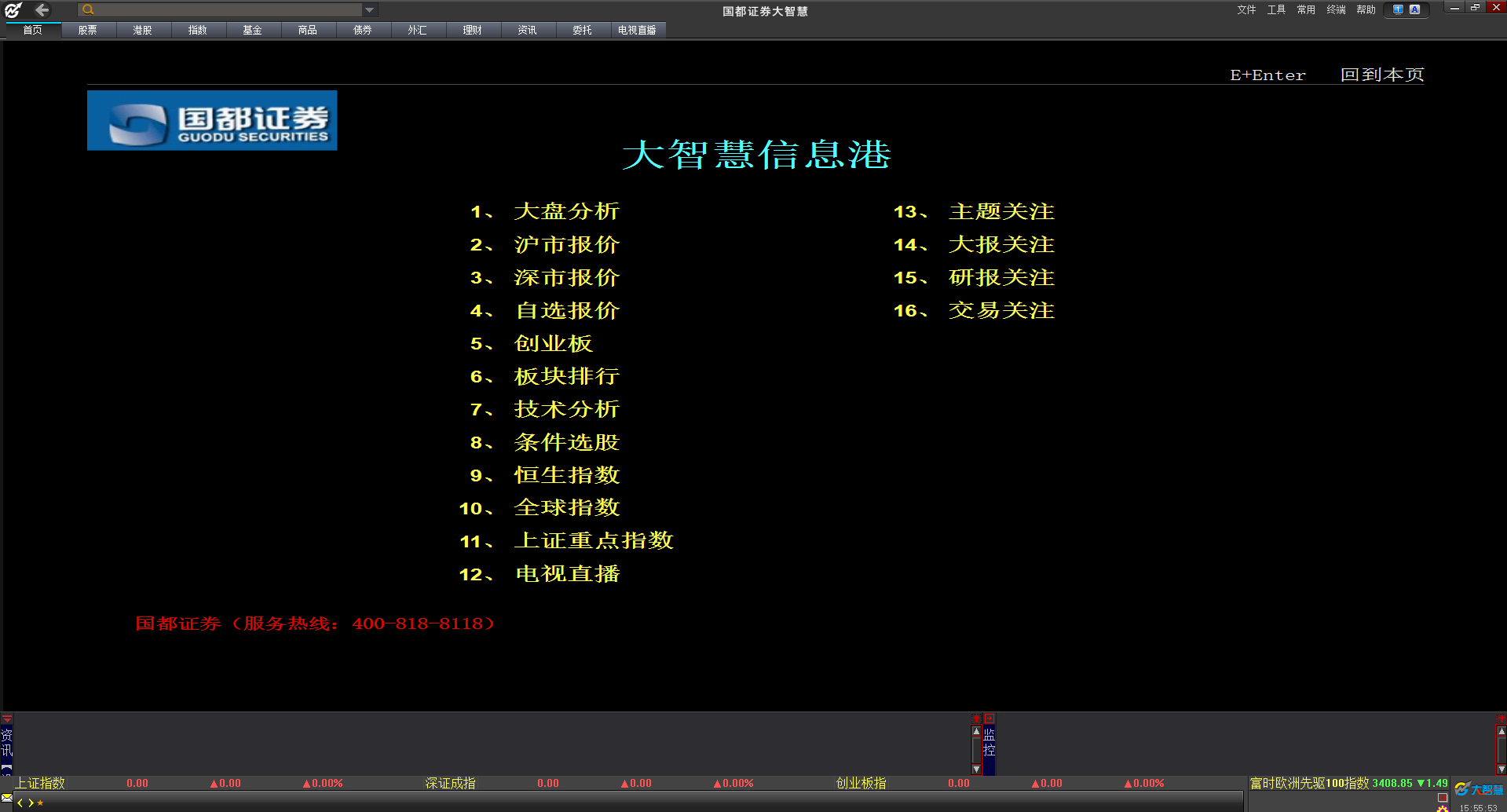Image resolution: width=1507 pixels, height=812 pixels.
Task: Open the 文件 menu
Action: [1246, 9]
